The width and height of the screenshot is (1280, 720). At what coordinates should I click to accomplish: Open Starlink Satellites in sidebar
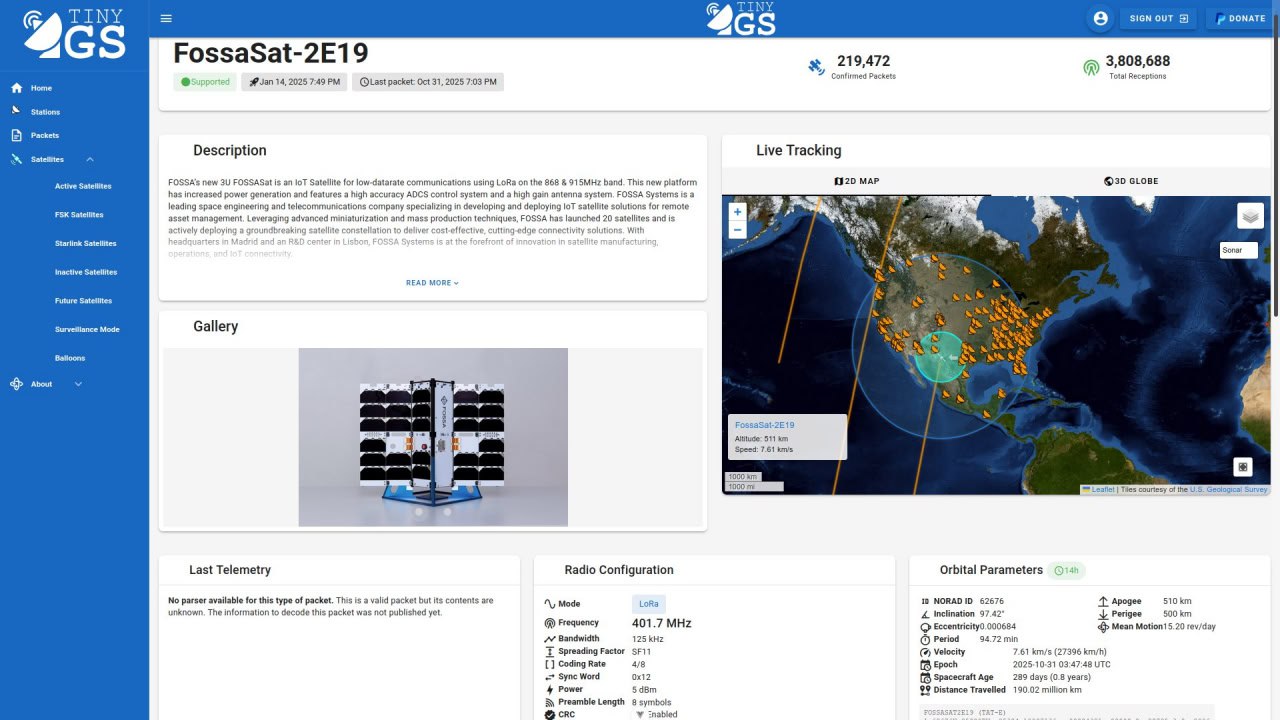pyautogui.click(x=86, y=243)
